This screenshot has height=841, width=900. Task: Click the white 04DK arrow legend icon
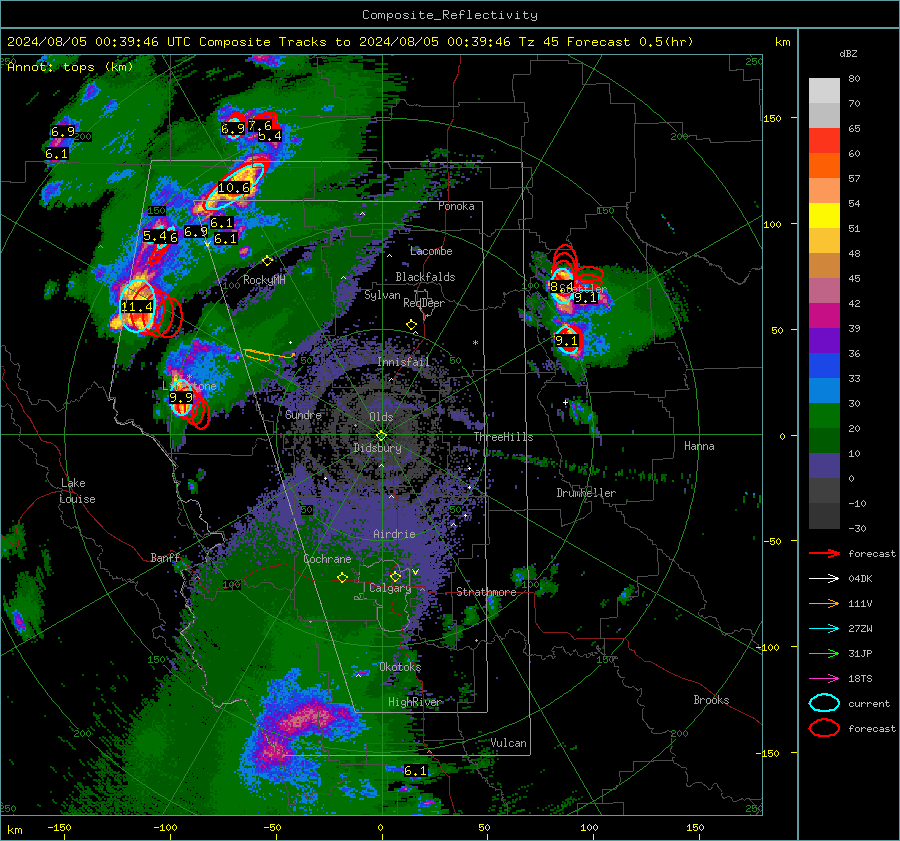pyautogui.click(x=824, y=579)
